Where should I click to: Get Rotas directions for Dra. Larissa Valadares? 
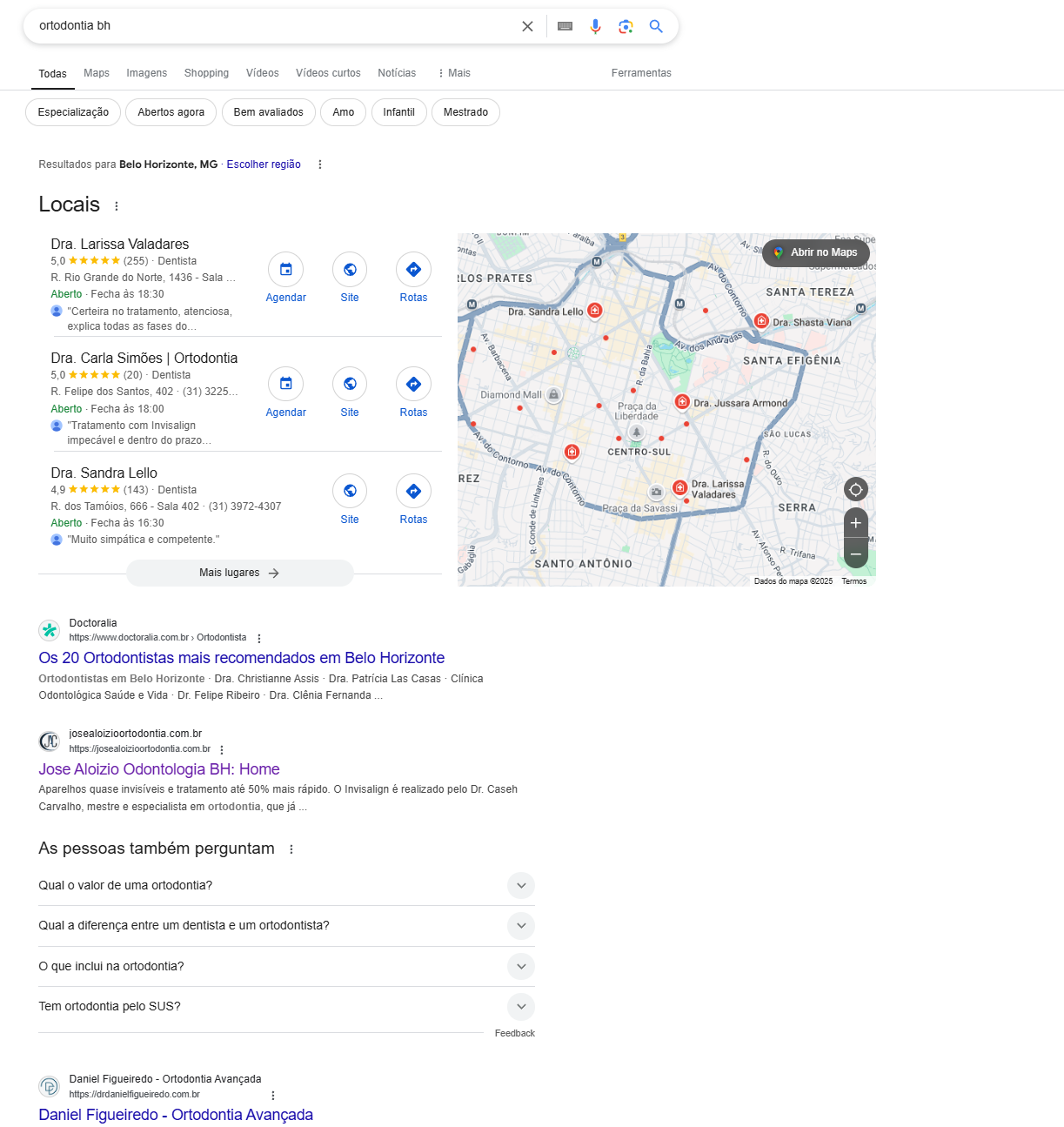click(413, 270)
